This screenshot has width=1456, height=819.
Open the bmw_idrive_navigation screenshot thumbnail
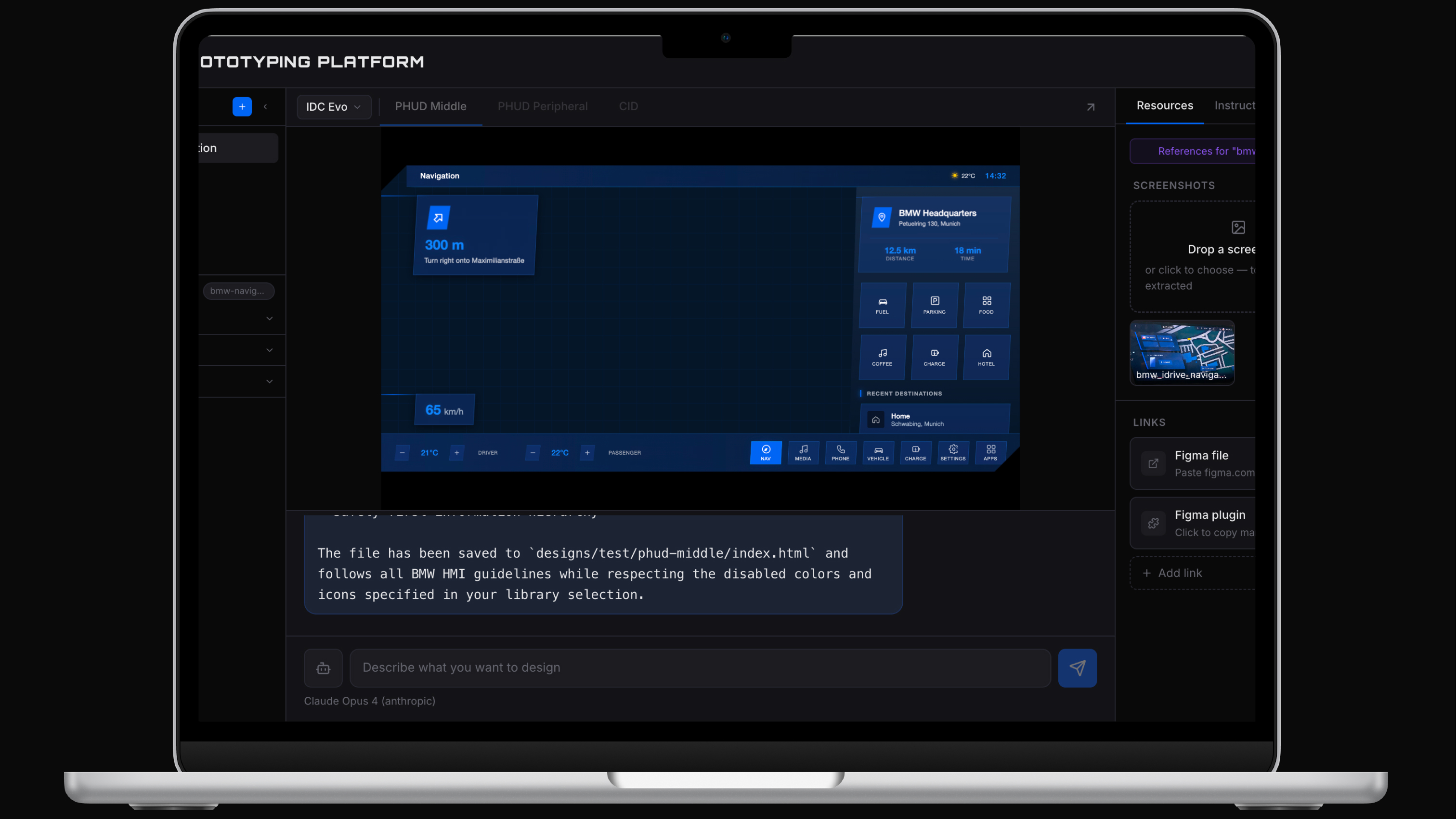[x=1182, y=352]
